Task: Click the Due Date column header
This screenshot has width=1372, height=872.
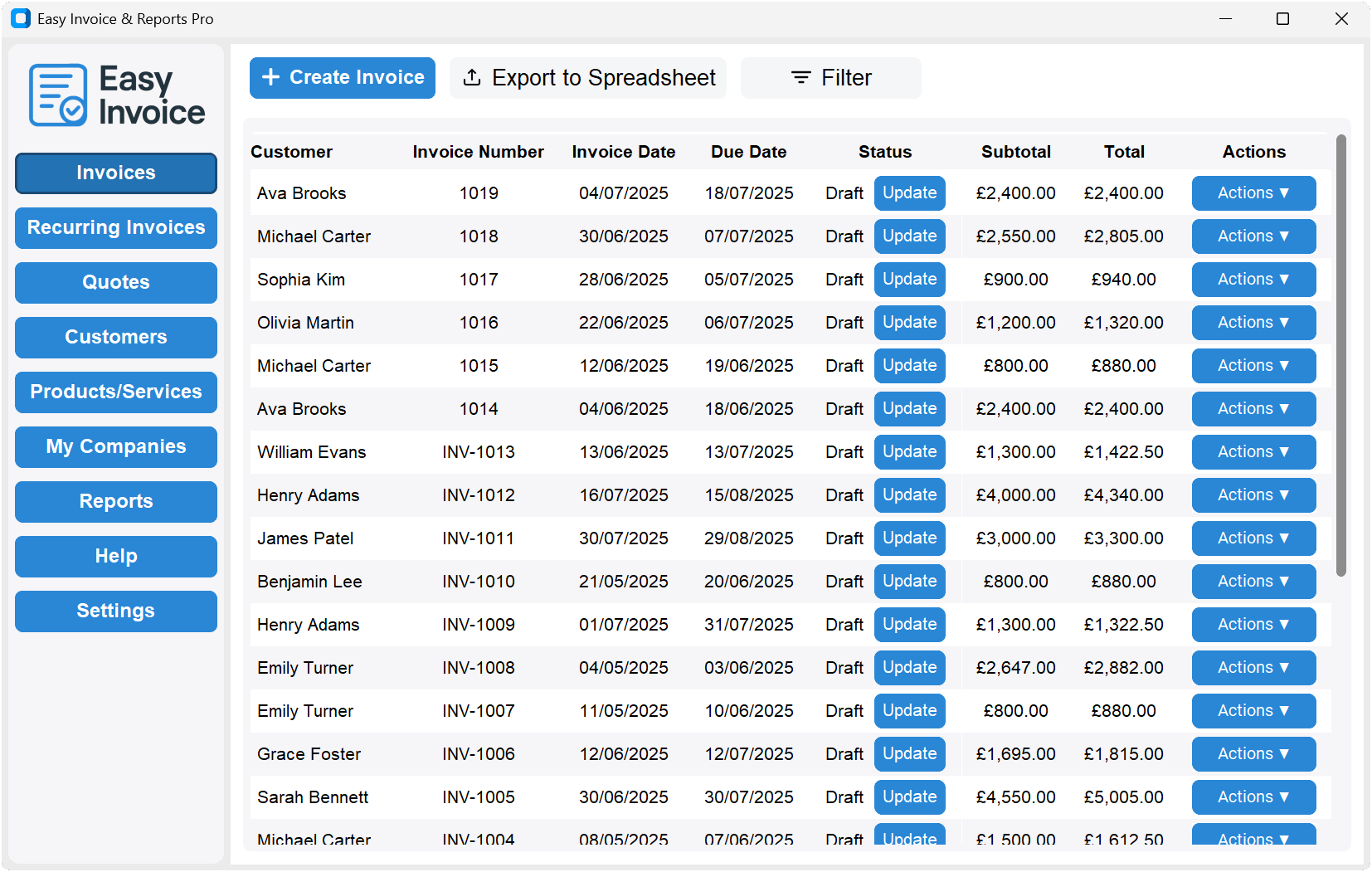Action: coord(749,152)
